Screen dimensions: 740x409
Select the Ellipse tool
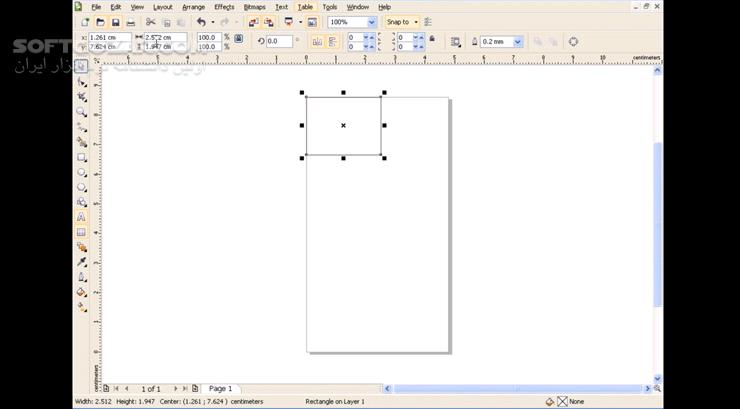tap(82, 173)
